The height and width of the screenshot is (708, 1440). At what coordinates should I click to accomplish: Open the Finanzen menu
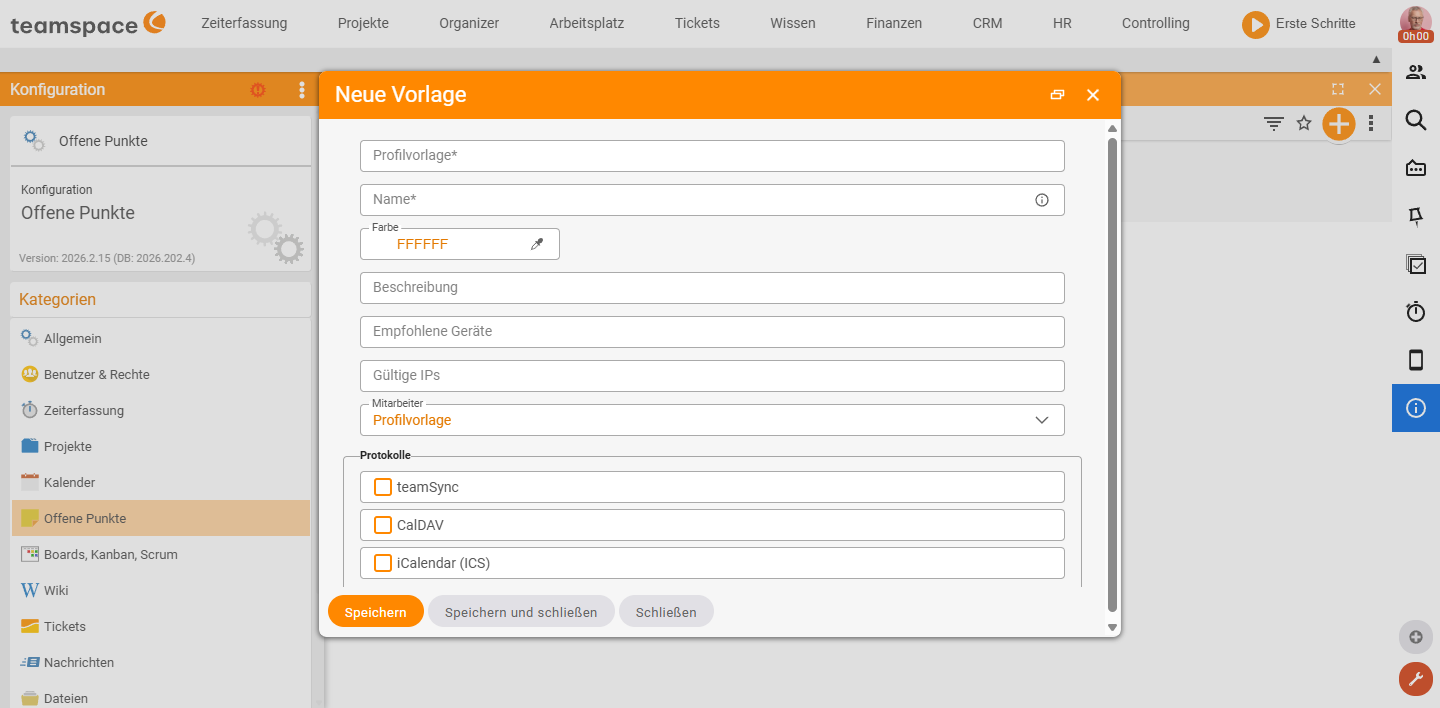point(894,23)
